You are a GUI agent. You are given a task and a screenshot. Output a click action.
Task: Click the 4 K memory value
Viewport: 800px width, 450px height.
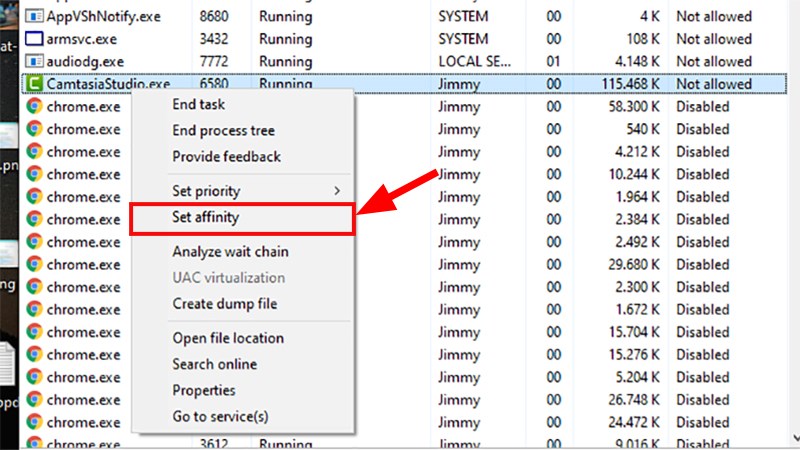pyautogui.click(x=650, y=16)
